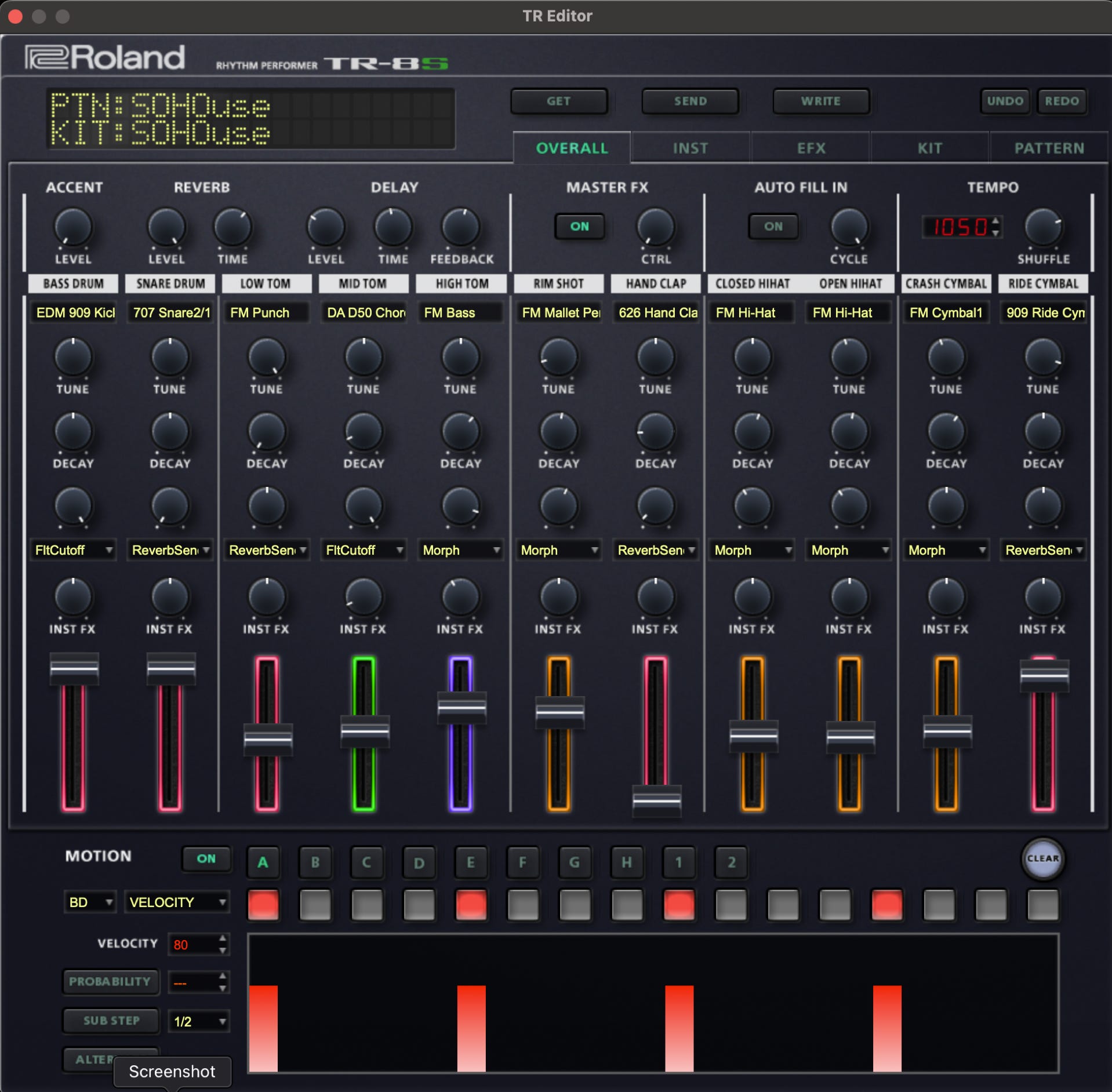The image size is (1112, 1092).
Task: Click the REDO button
Action: (1062, 101)
